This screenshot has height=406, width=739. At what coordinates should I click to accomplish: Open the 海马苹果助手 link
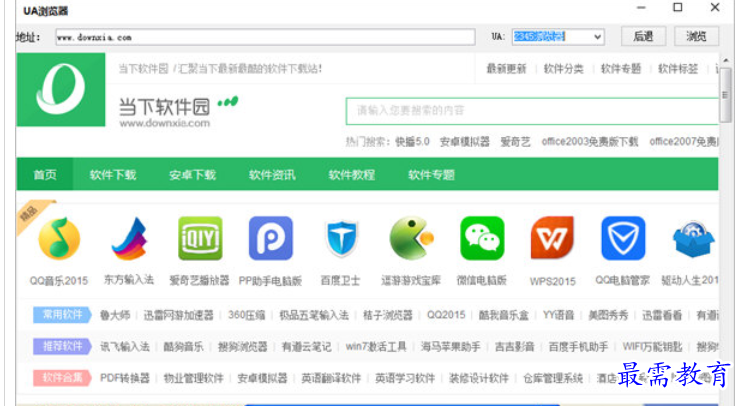451,347
